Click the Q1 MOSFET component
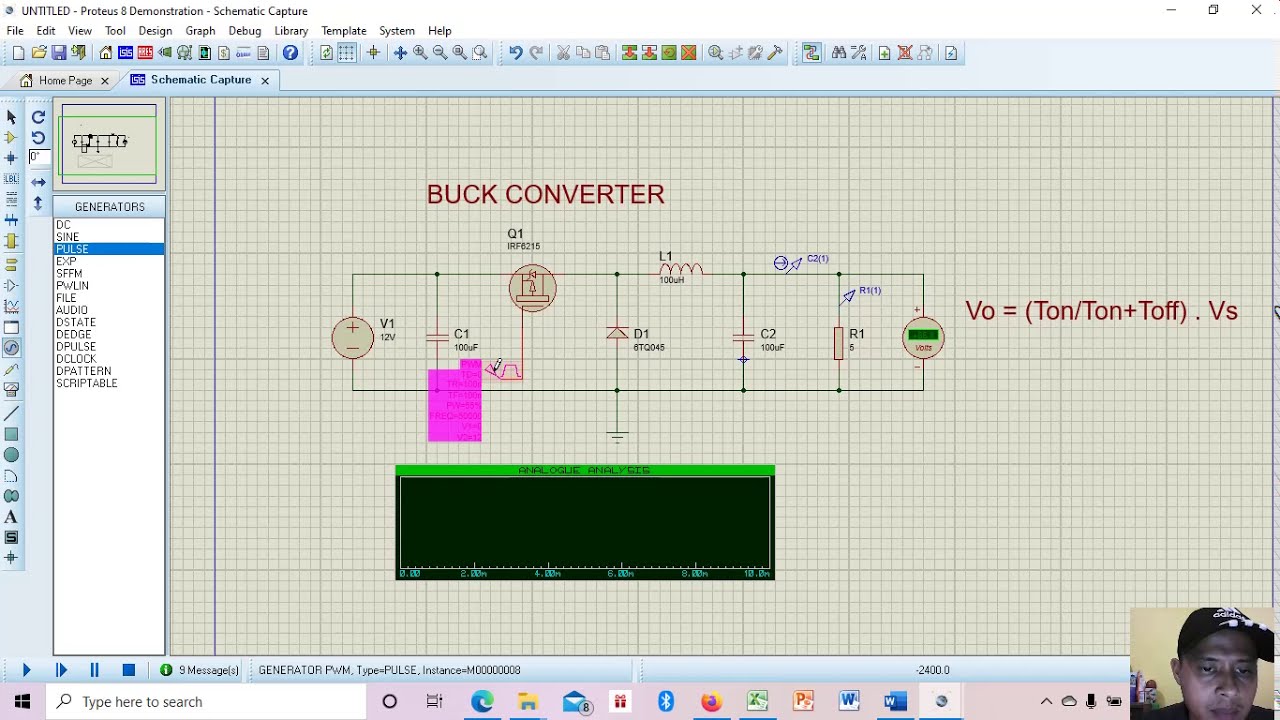1280x720 pixels. pyautogui.click(x=532, y=287)
